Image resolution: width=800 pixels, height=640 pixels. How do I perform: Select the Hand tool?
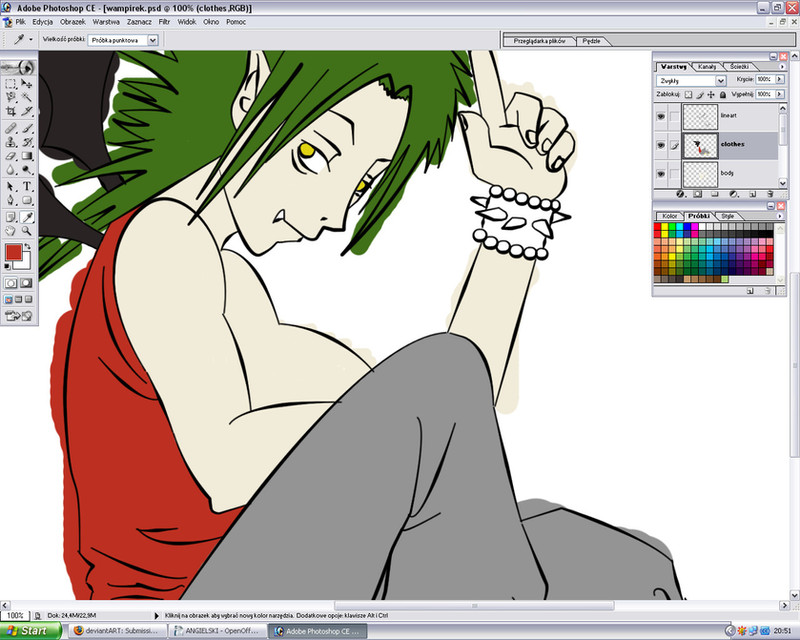(11, 231)
